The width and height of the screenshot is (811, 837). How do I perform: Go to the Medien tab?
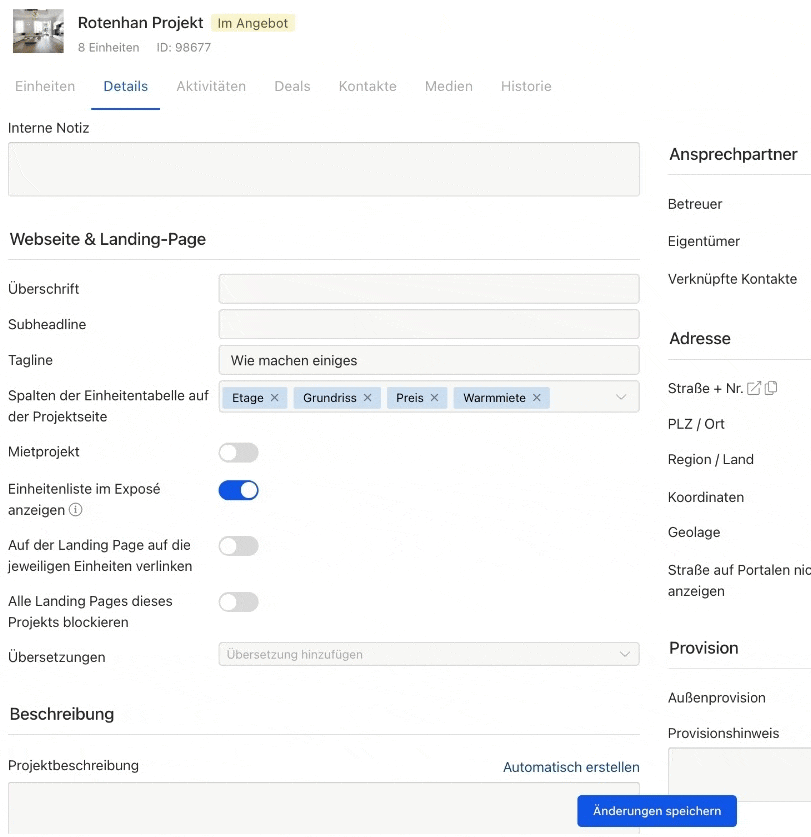pyautogui.click(x=448, y=87)
